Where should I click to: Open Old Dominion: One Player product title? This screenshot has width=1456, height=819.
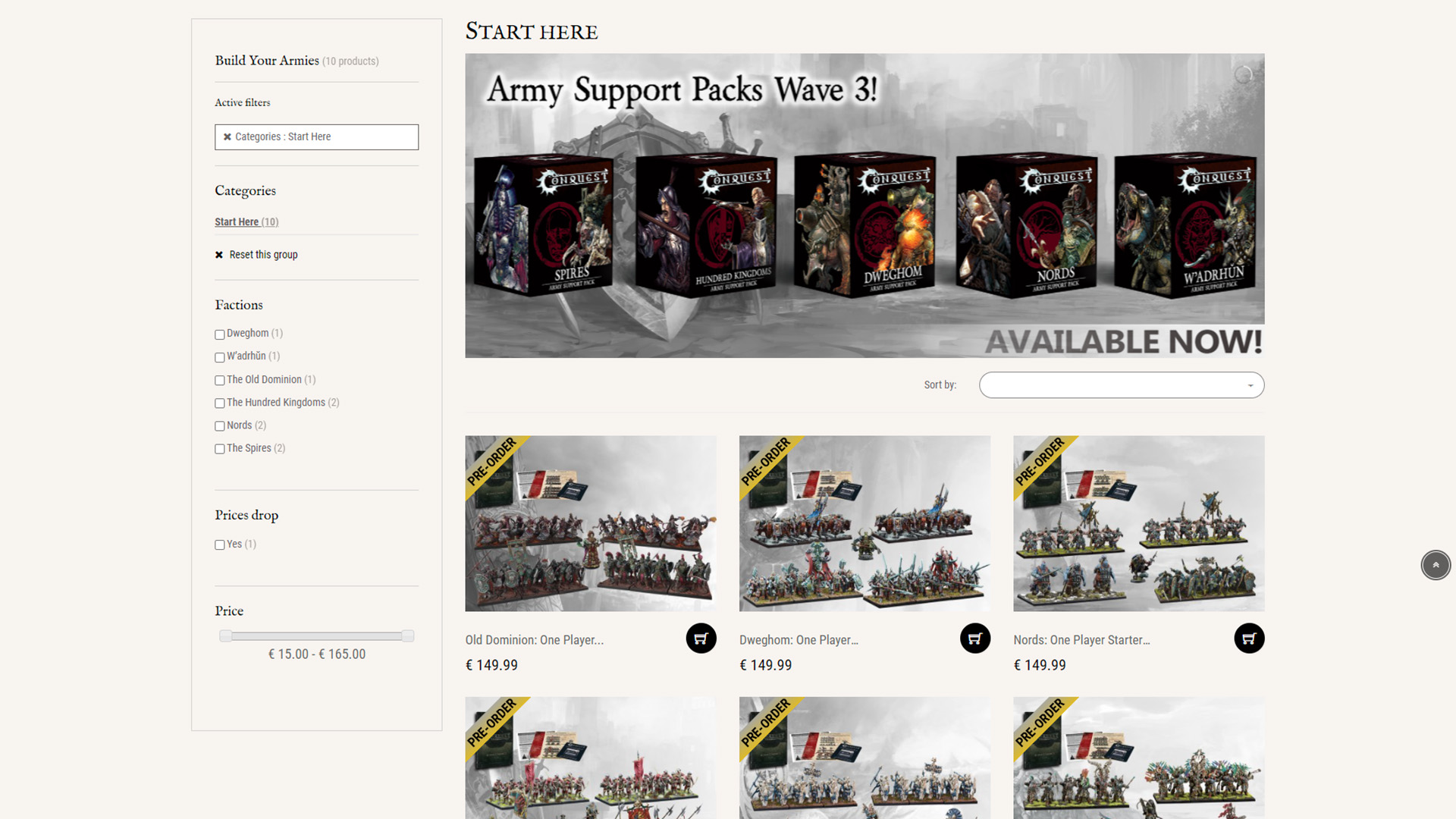pyautogui.click(x=534, y=640)
